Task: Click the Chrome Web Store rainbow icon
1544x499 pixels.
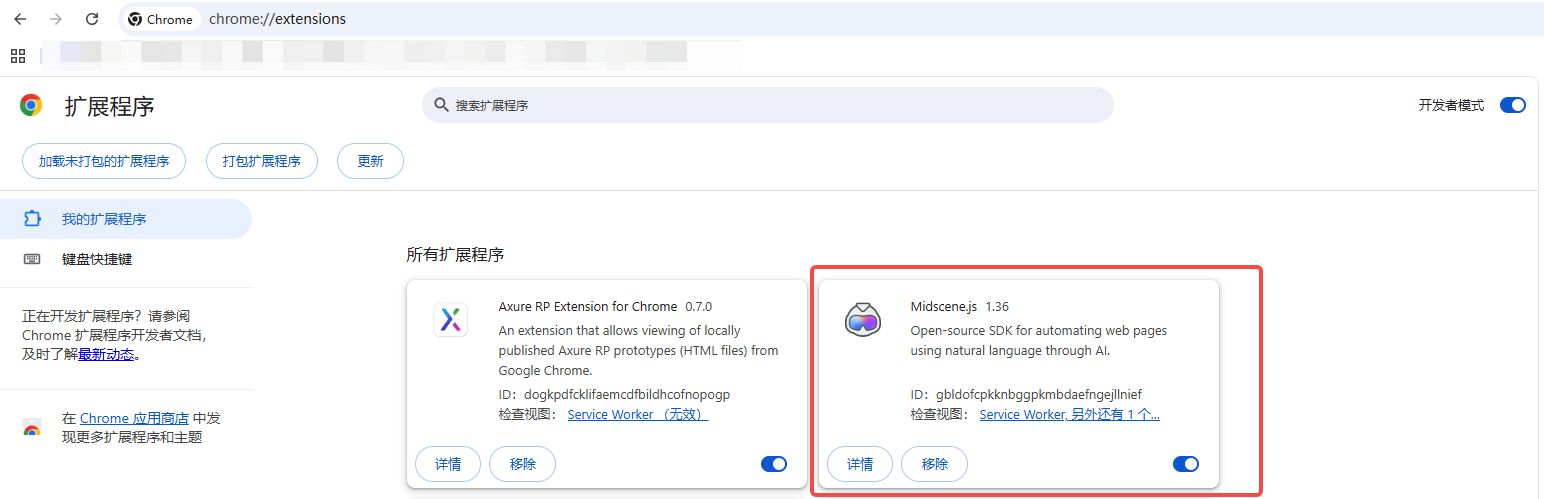Action: tap(32, 428)
